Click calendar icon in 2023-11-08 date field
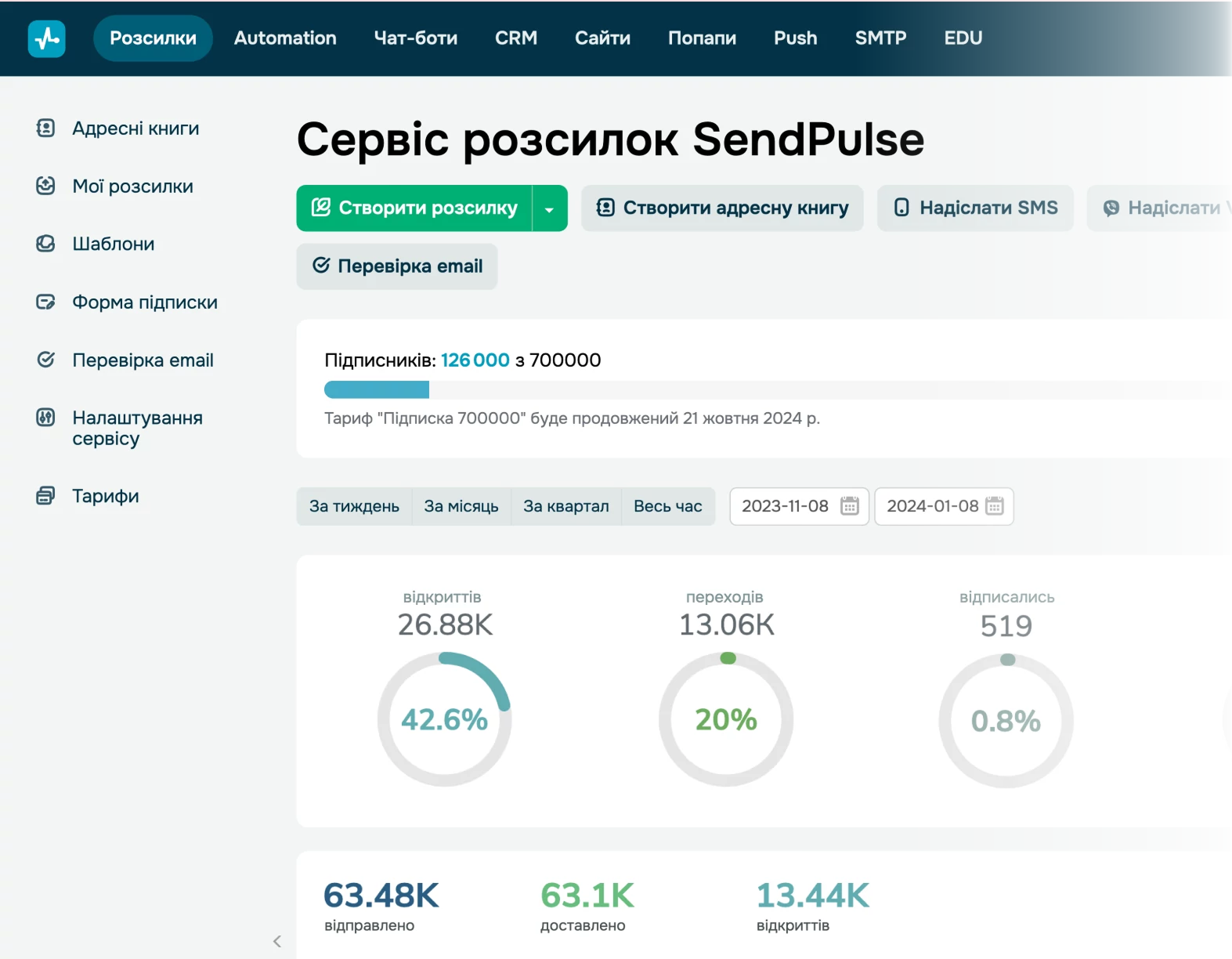The width and height of the screenshot is (1232, 959). 849,506
